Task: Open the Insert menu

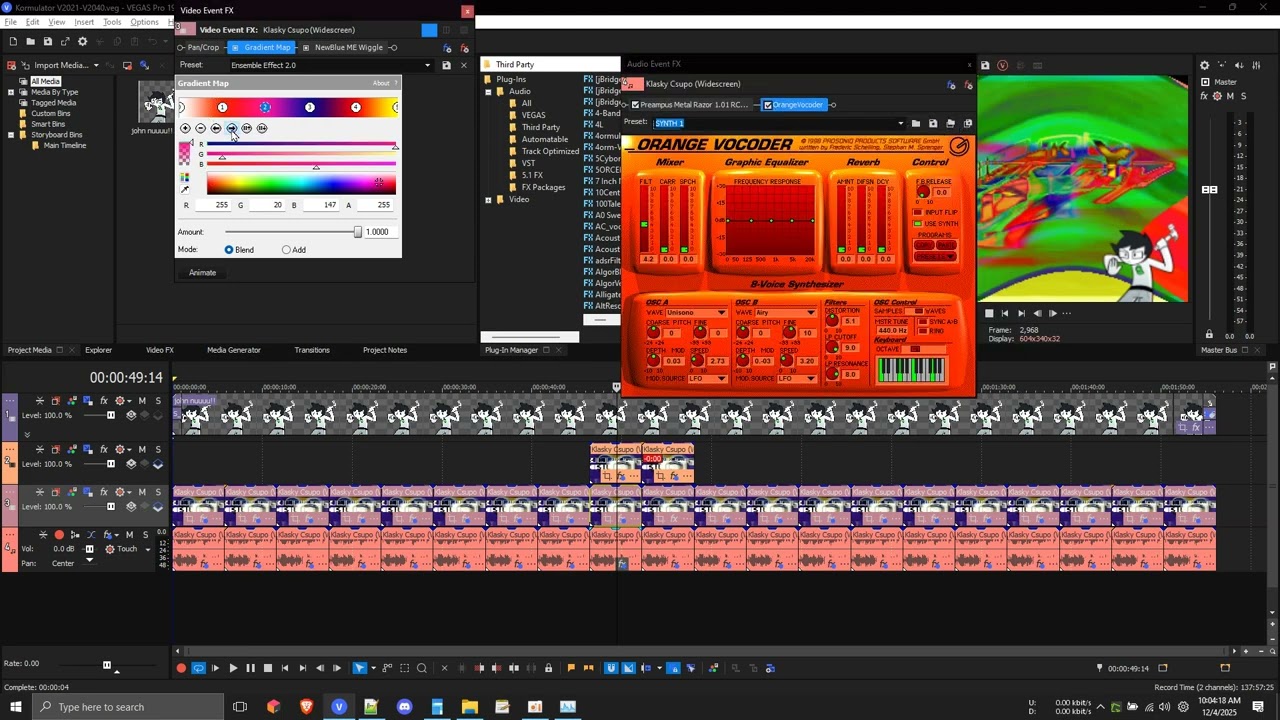Action: [x=84, y=22]
